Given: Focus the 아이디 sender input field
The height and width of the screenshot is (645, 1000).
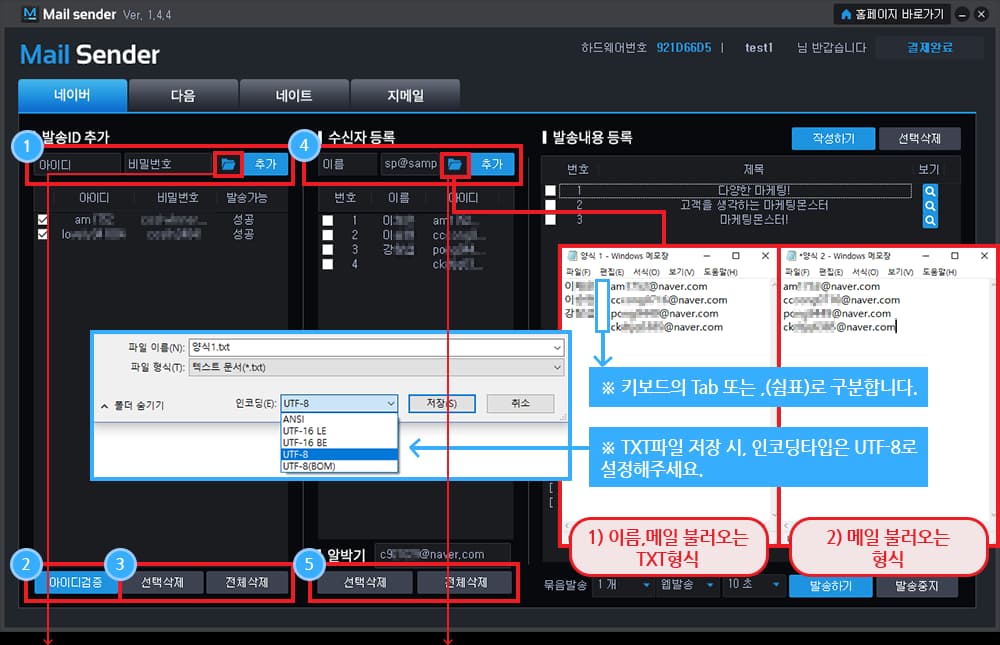Looking at the screenshot, I should tap(78, 165).
